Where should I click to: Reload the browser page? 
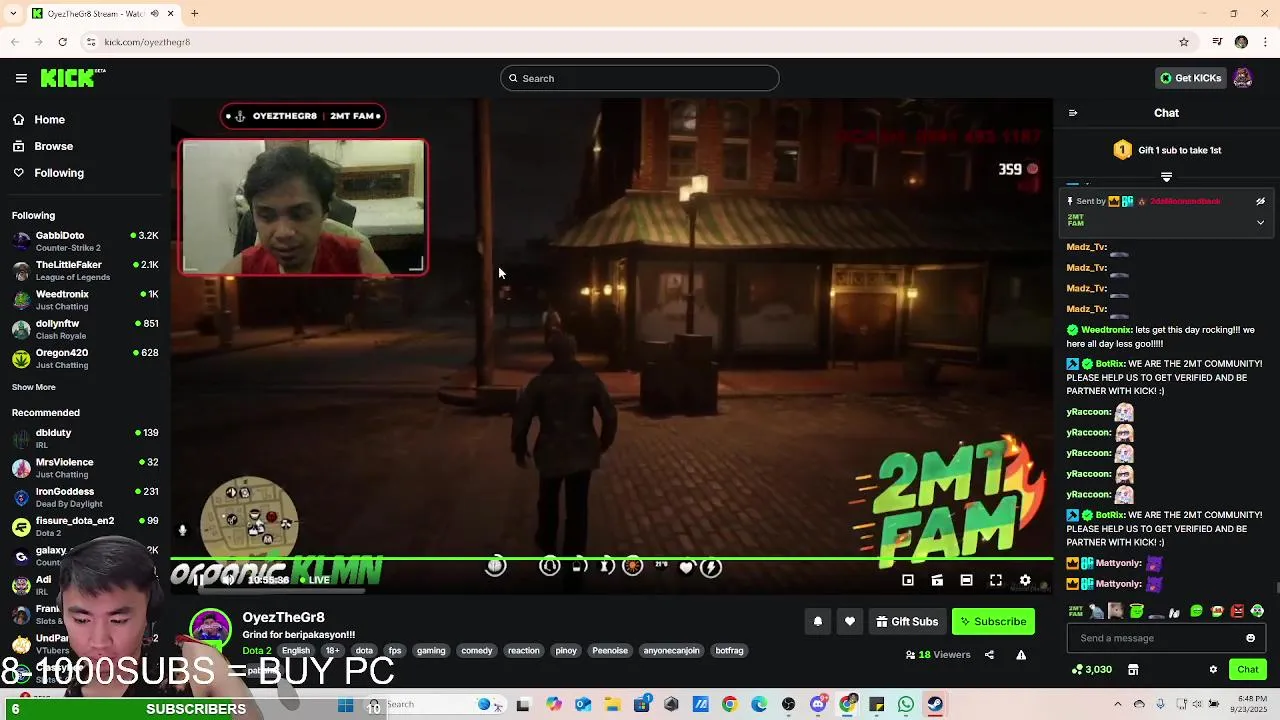(x=62, y=42)
